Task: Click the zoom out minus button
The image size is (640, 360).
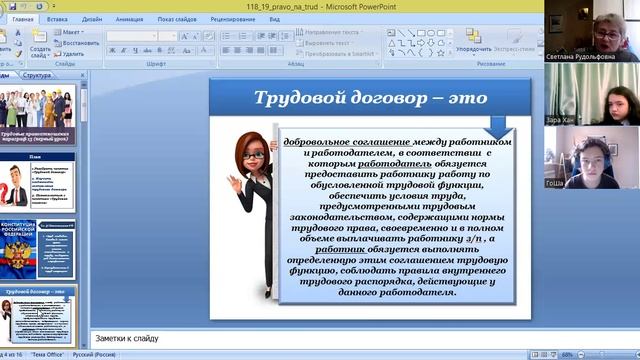Action: coord(581,355)
